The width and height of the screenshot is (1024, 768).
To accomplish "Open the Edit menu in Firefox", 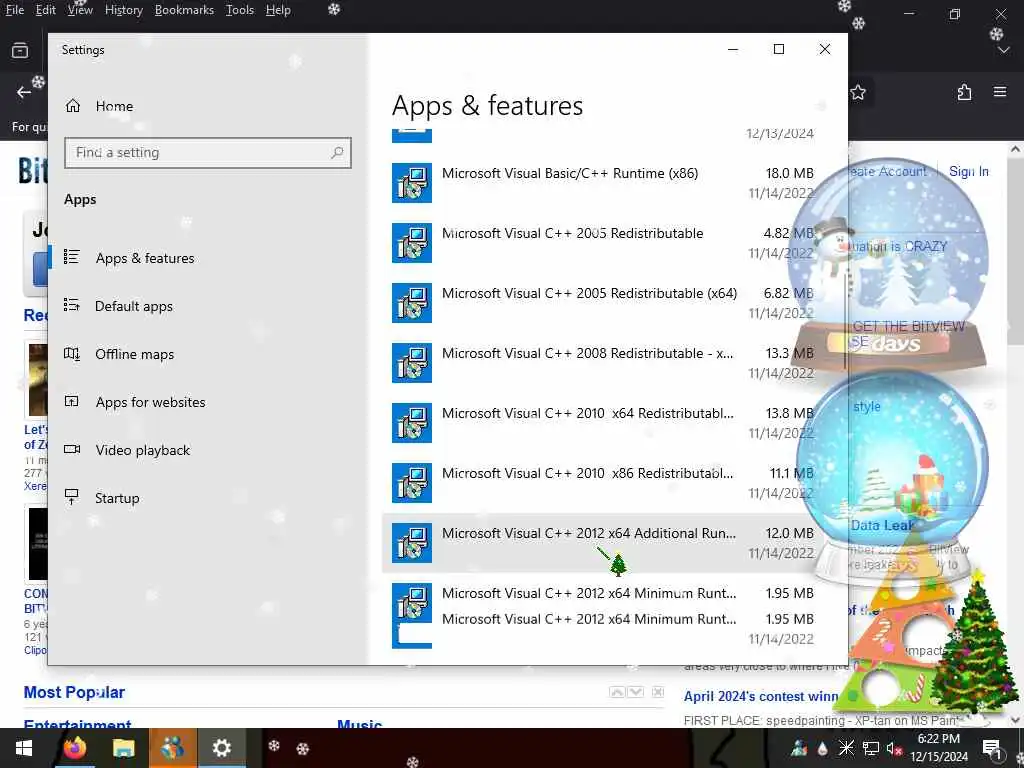I will 46,10.
